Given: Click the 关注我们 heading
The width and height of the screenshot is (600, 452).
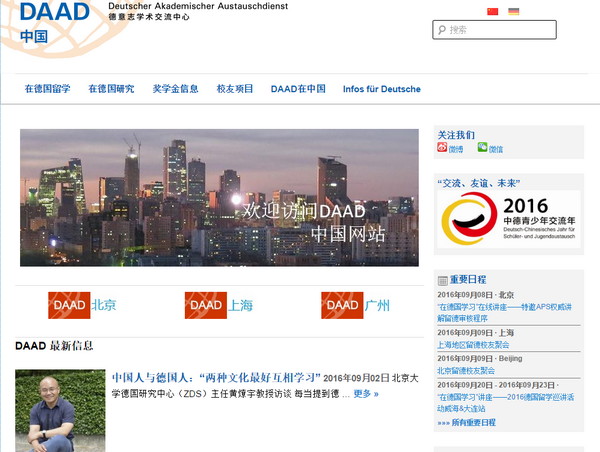Looking at the screenshot, I should [456, 135].
